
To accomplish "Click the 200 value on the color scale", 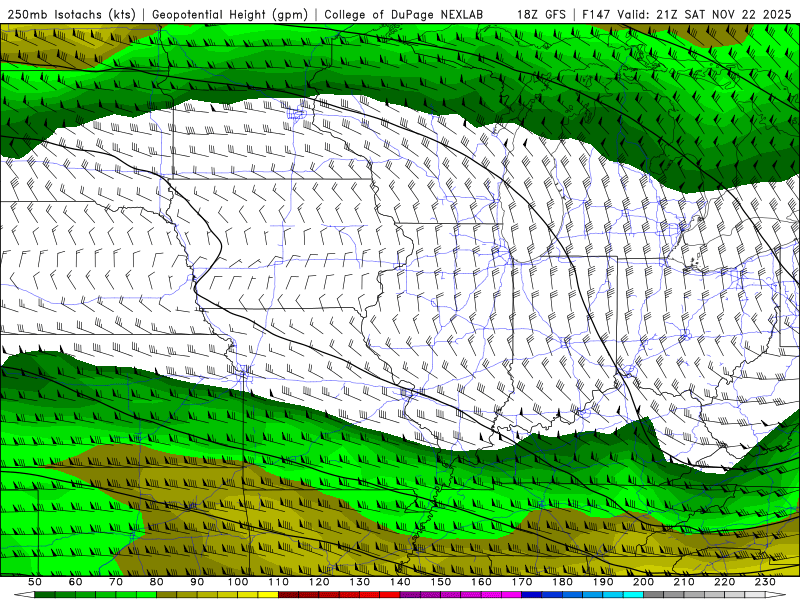I will click(x=644, y=582).
